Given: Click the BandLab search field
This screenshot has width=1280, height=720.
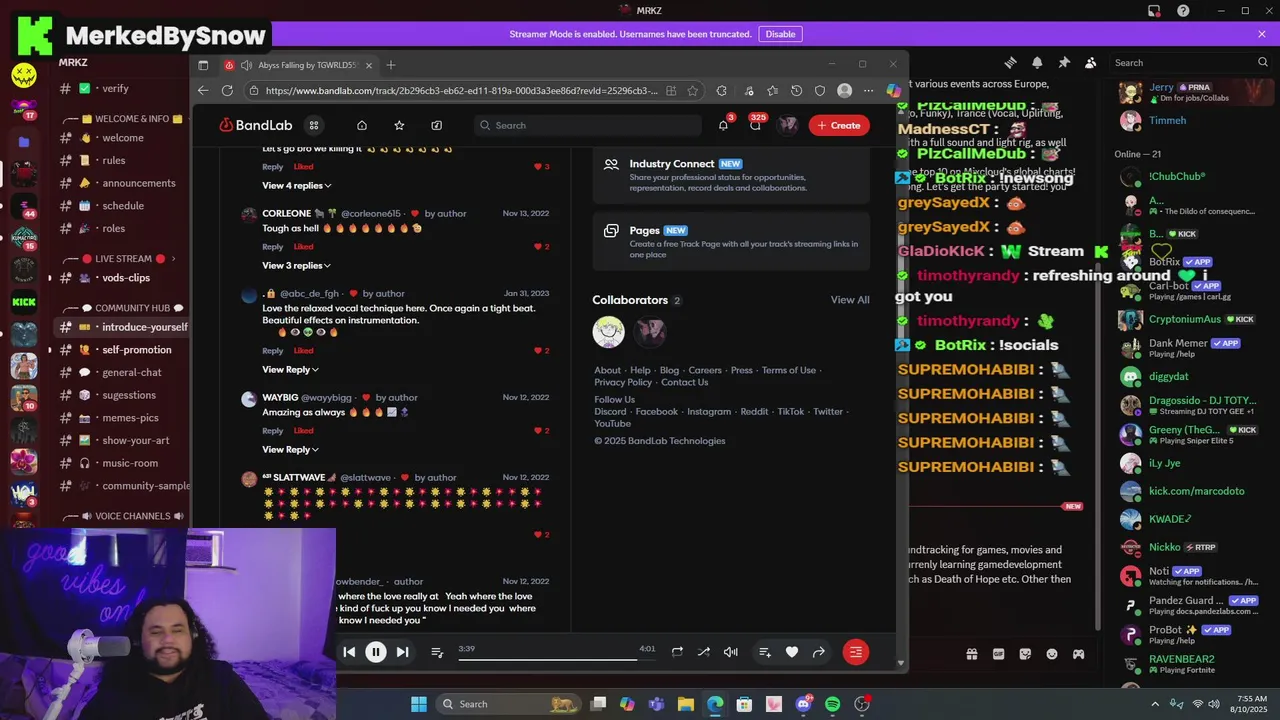Looking at the screenshot, I should (x=588, y=125).
